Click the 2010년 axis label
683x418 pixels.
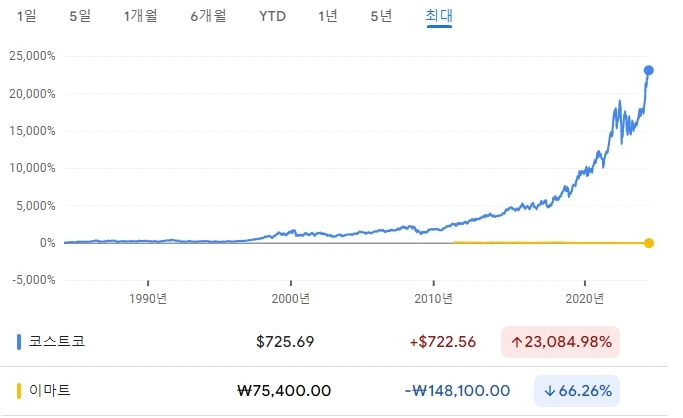433,299
